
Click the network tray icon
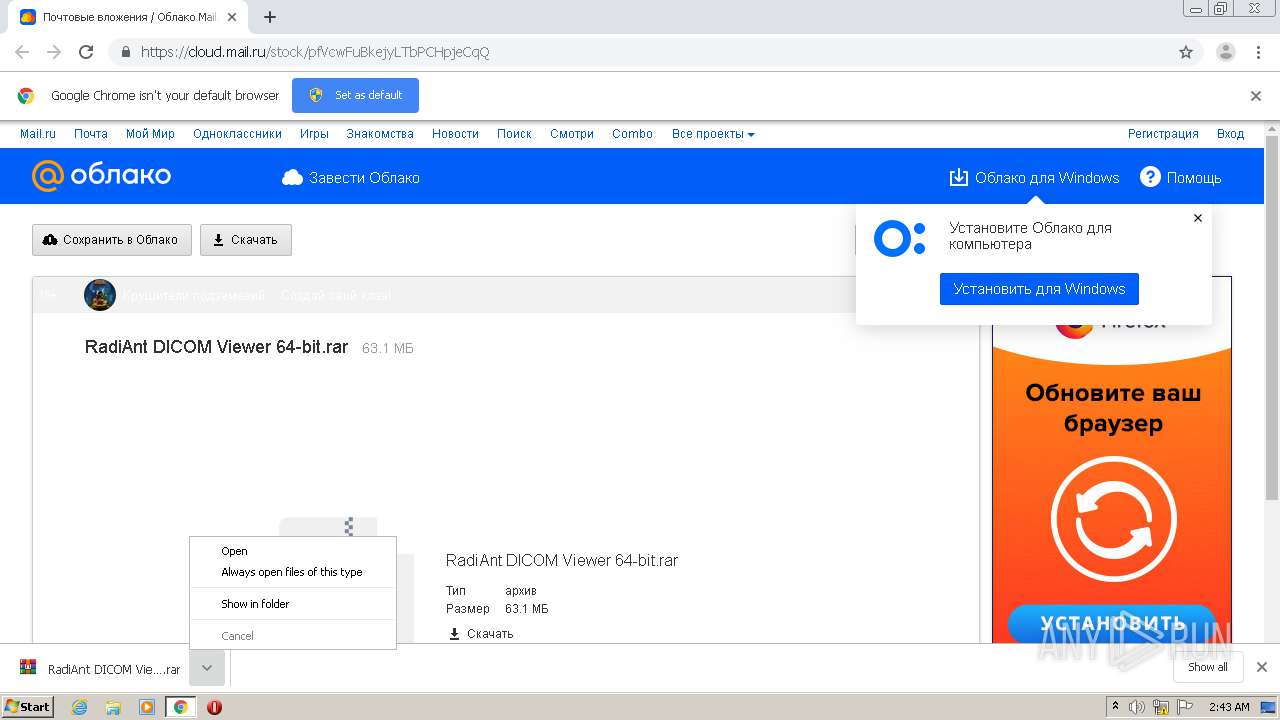(1161, 707)
